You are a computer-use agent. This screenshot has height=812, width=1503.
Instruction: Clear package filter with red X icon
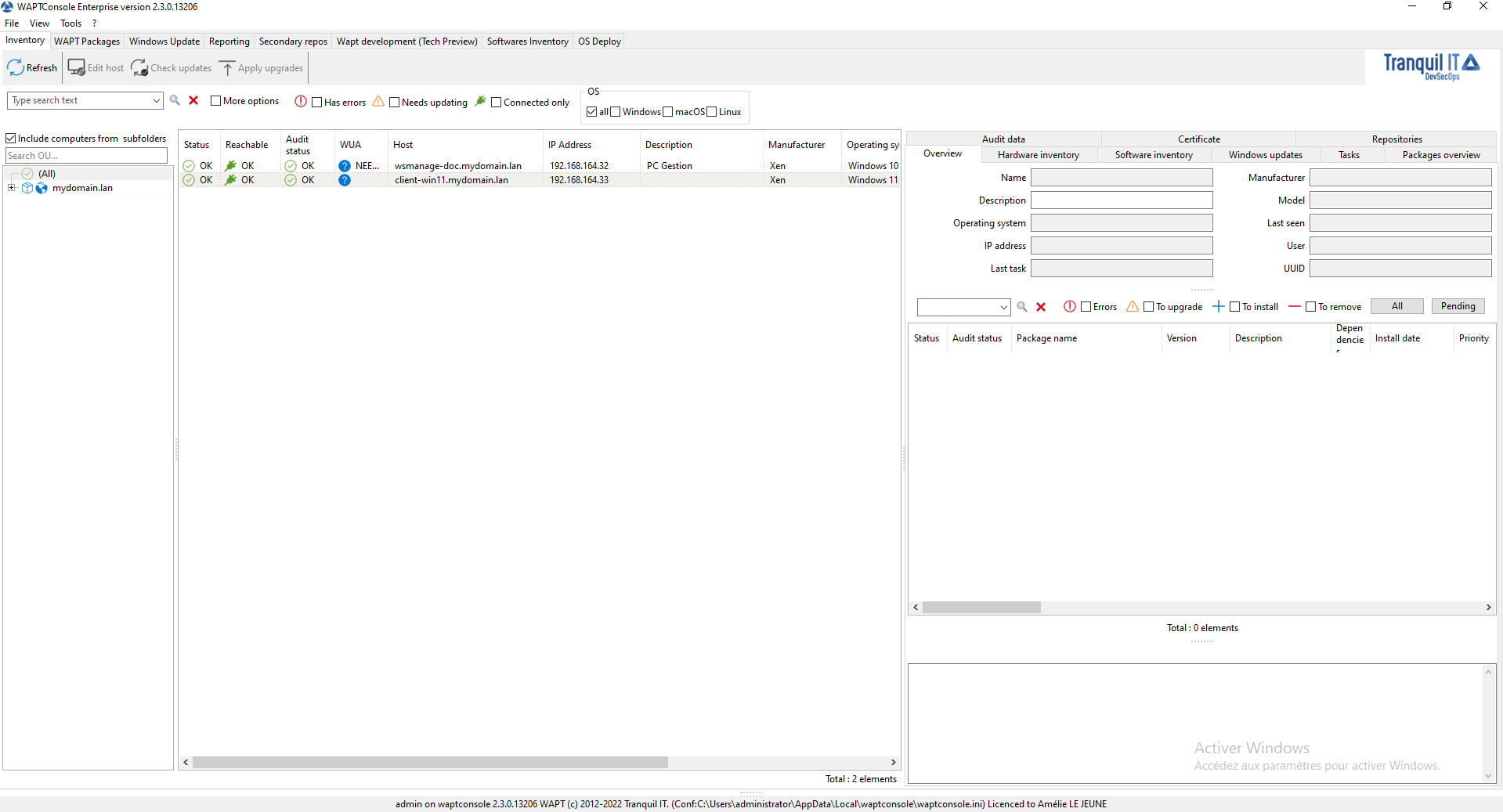pos(1041,307)
